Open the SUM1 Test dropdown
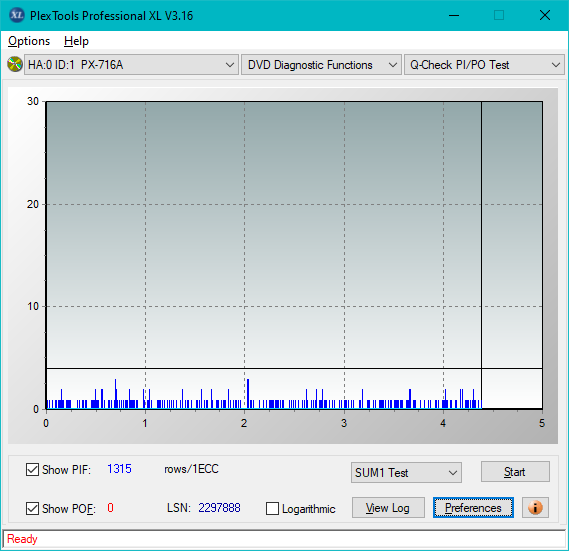This screenshot has width=569, height=551. tap(406, 473)
